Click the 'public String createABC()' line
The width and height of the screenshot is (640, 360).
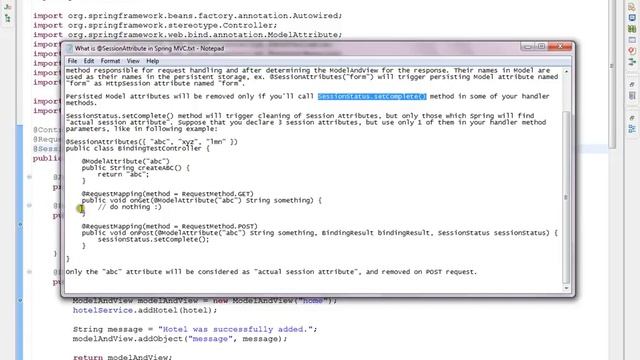[136, 168]
